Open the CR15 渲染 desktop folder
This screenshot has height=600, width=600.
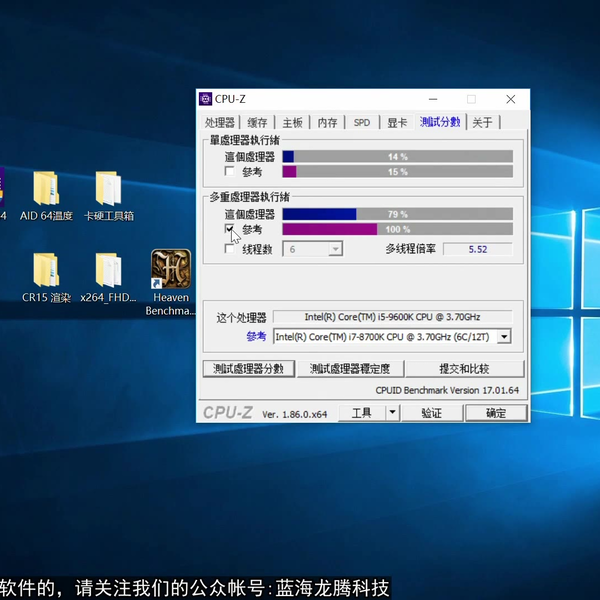[x=46, y=277]
